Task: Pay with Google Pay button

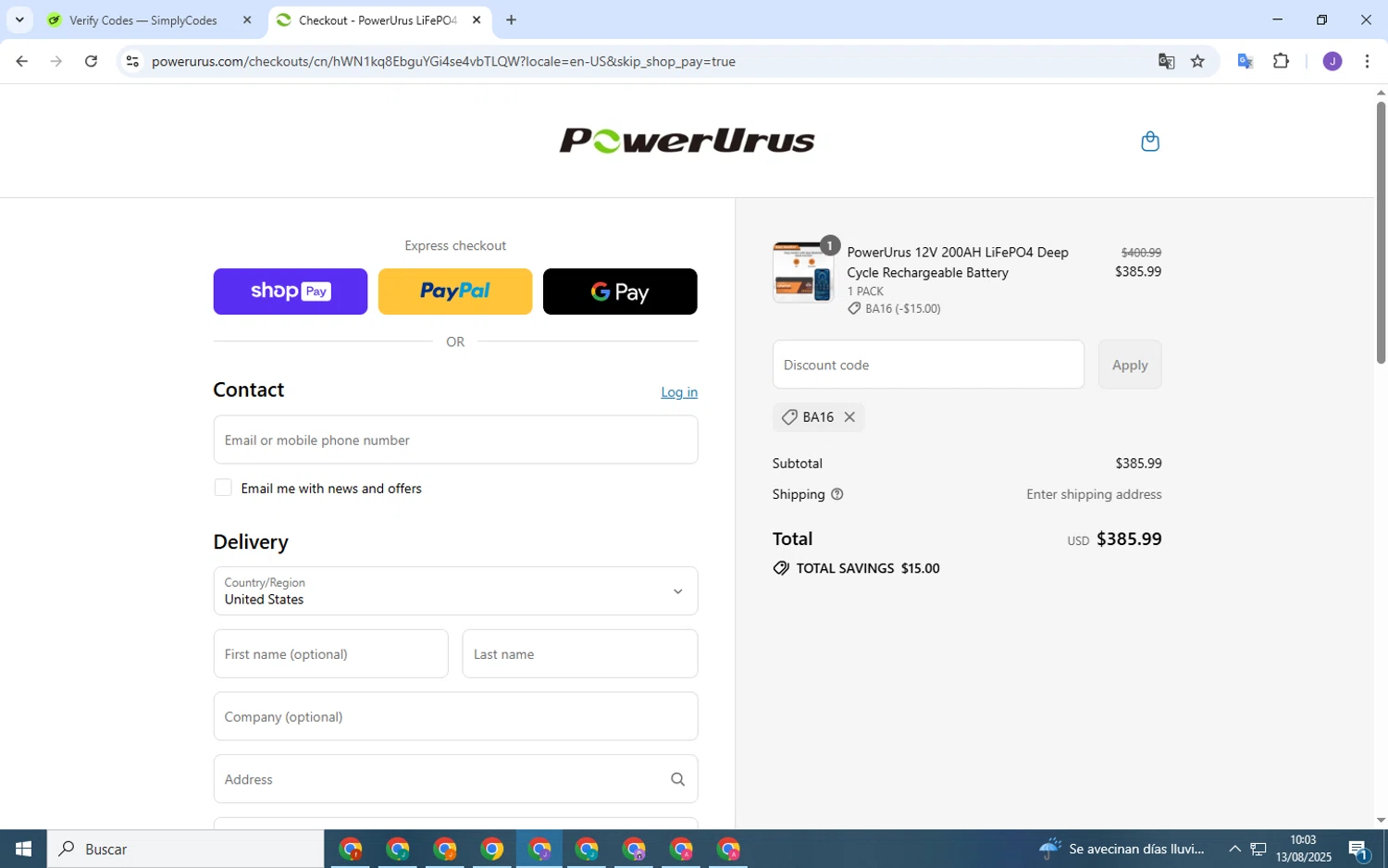Action: 620,291
